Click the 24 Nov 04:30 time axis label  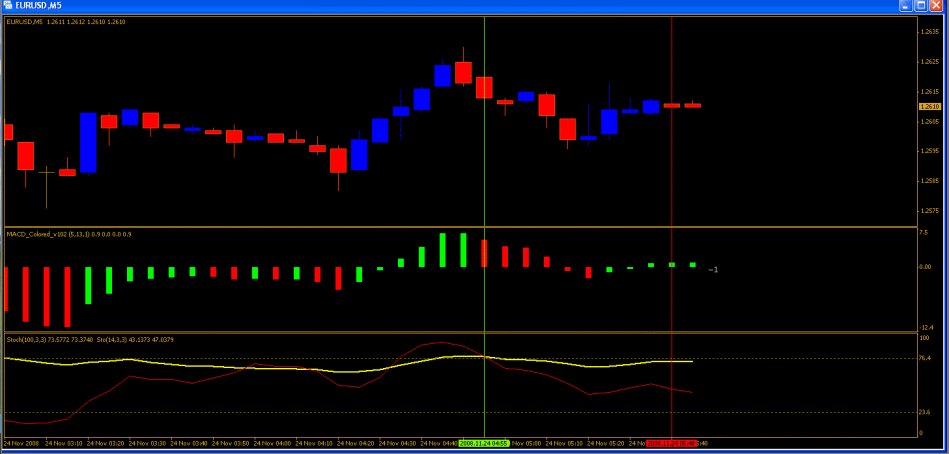[399, 443]
